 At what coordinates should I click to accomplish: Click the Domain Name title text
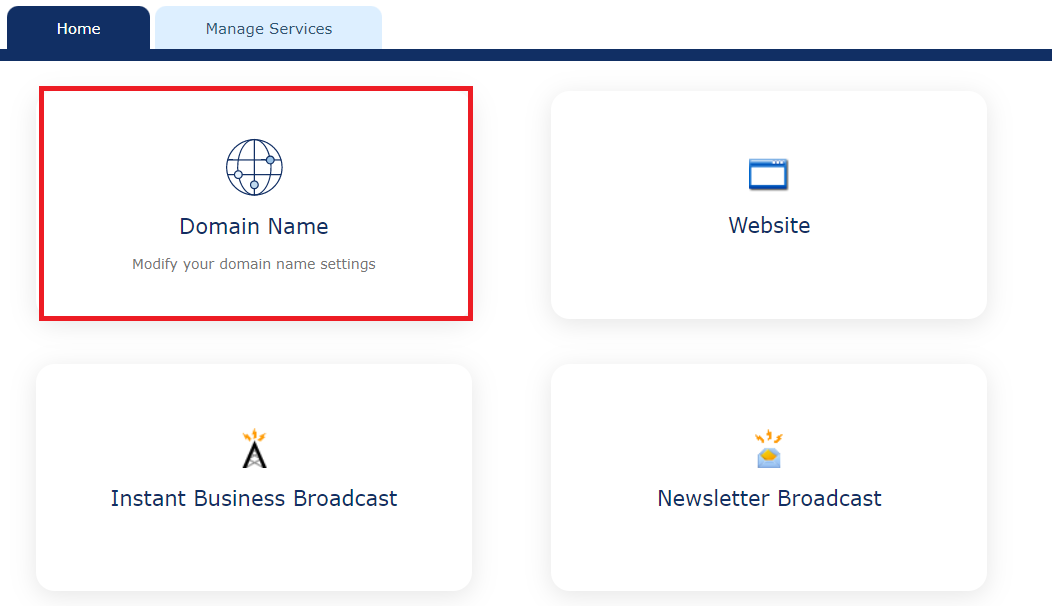[253, 226]
